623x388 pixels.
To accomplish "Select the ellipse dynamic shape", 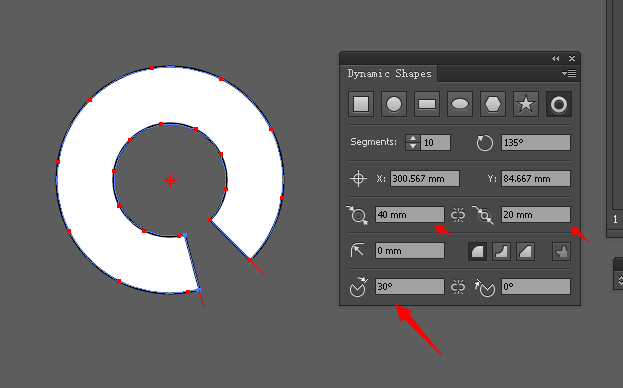I will tap(460, 104).
